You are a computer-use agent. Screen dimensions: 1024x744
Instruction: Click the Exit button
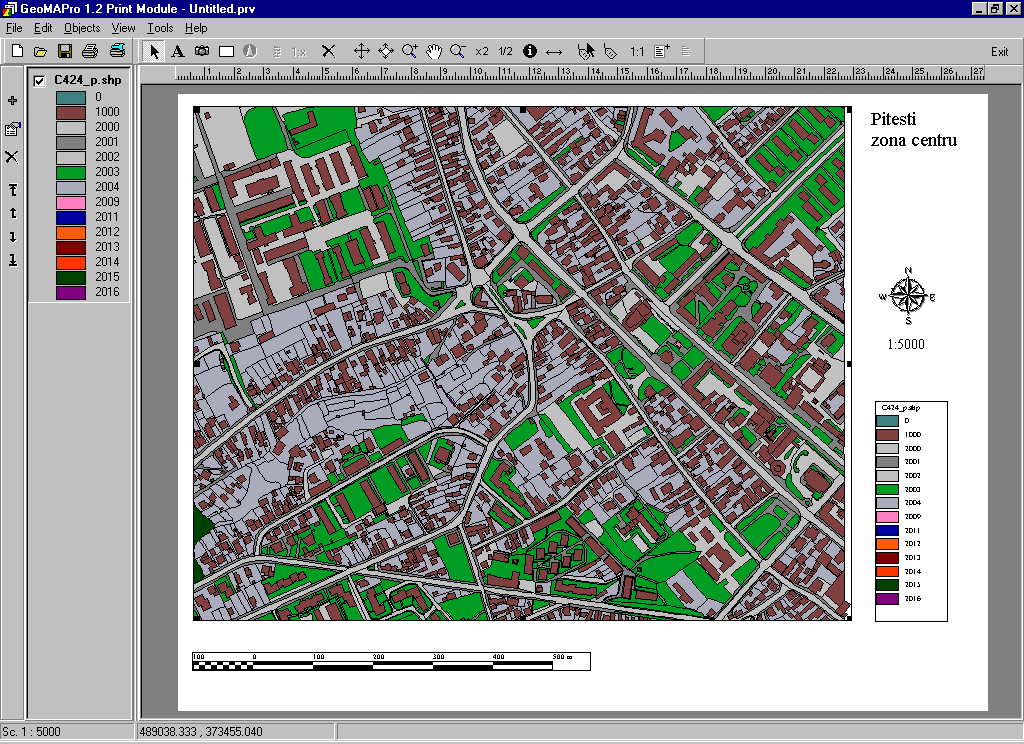coord(999,52)
